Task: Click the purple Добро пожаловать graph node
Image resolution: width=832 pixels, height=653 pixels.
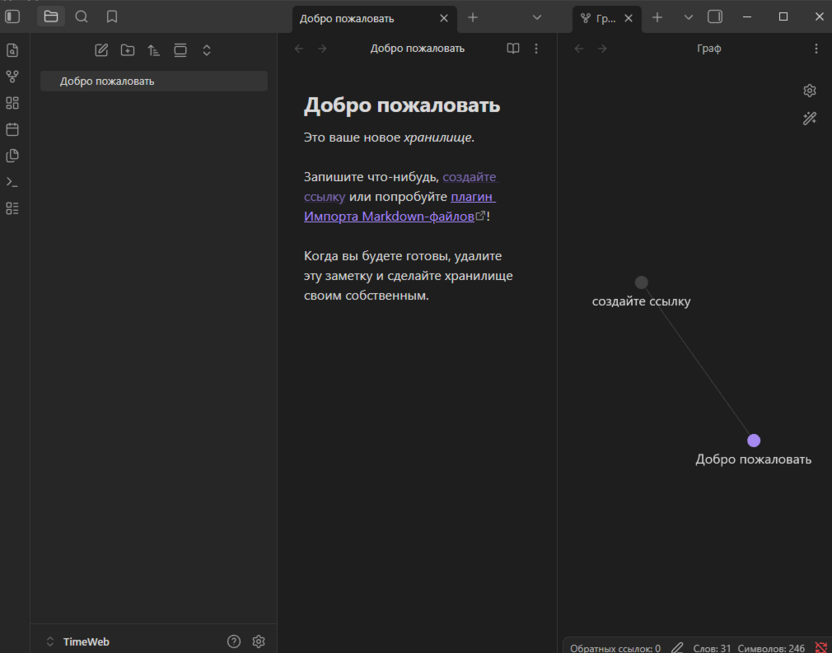Action: tap(754, 441)
